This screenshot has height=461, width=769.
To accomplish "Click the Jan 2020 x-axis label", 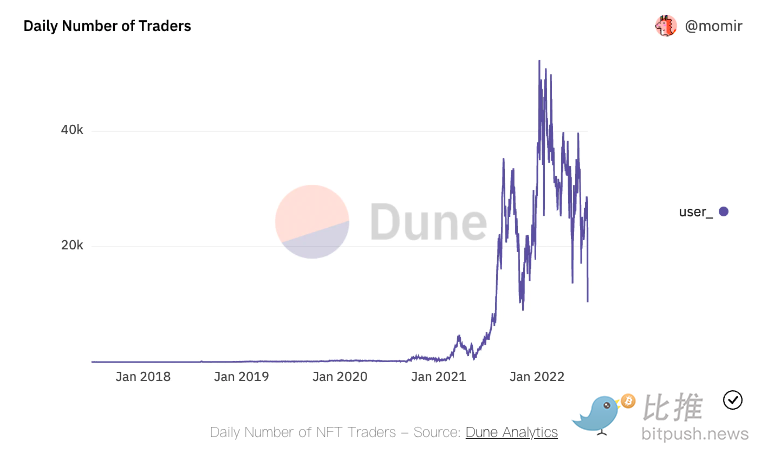I will pos(340,377).
